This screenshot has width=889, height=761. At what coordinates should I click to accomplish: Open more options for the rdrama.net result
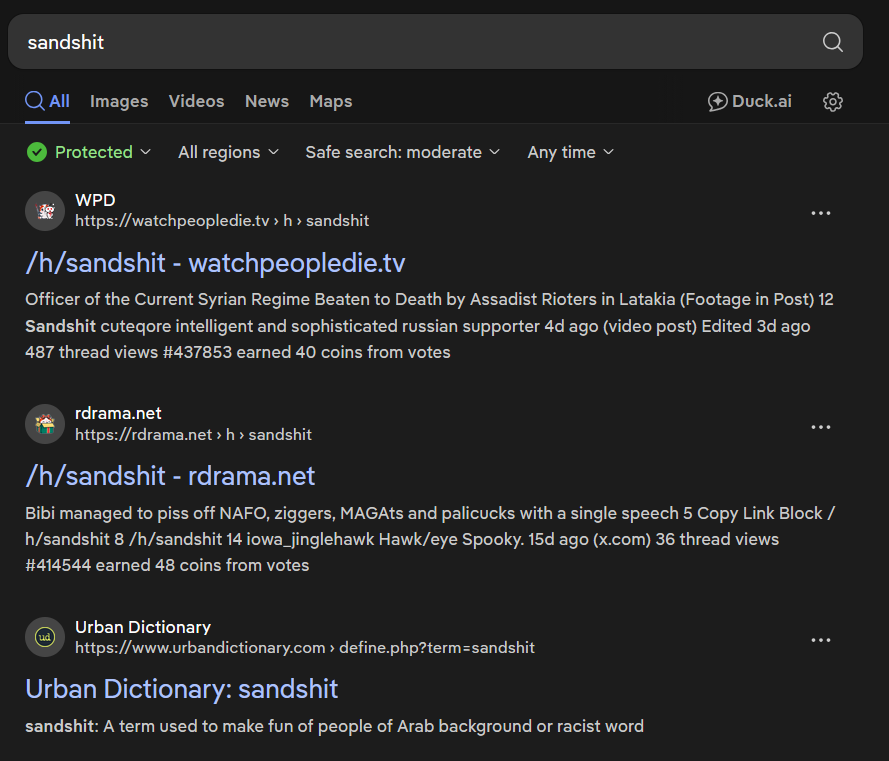(821, 427)
